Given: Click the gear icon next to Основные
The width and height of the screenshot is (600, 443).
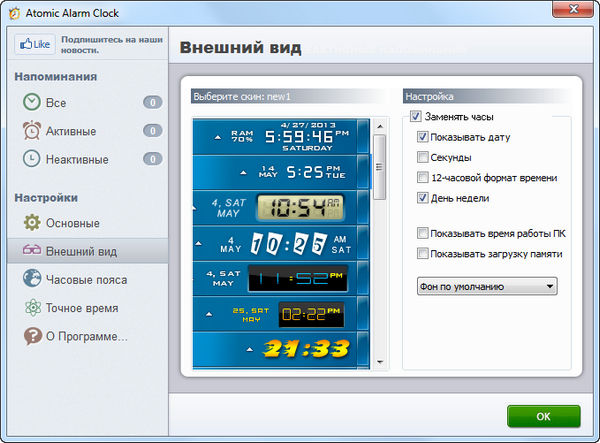Looking at the screenshot, I should click(32, 222).
